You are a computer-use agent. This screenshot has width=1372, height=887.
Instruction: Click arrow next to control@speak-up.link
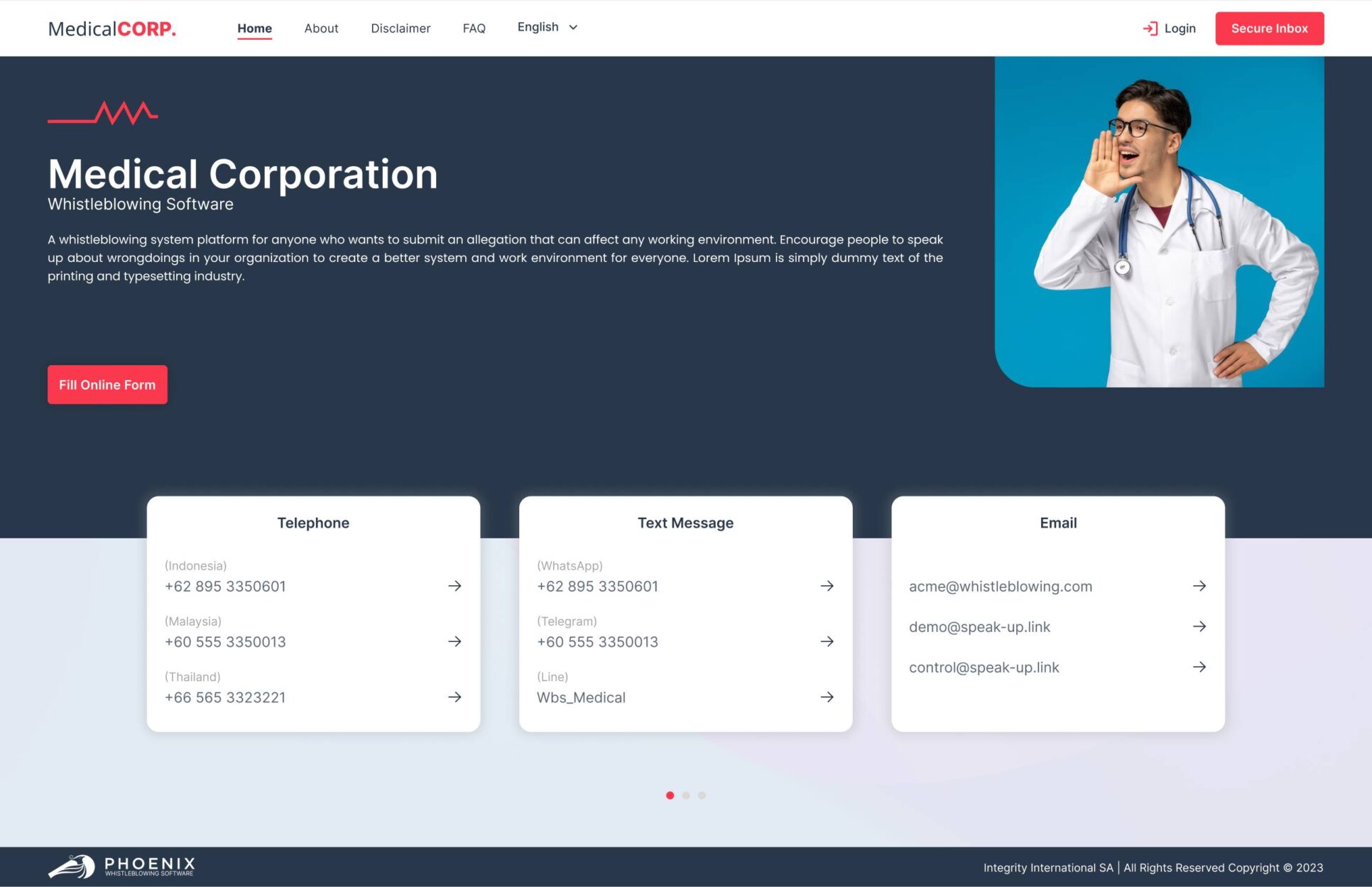click(1199, 667)
